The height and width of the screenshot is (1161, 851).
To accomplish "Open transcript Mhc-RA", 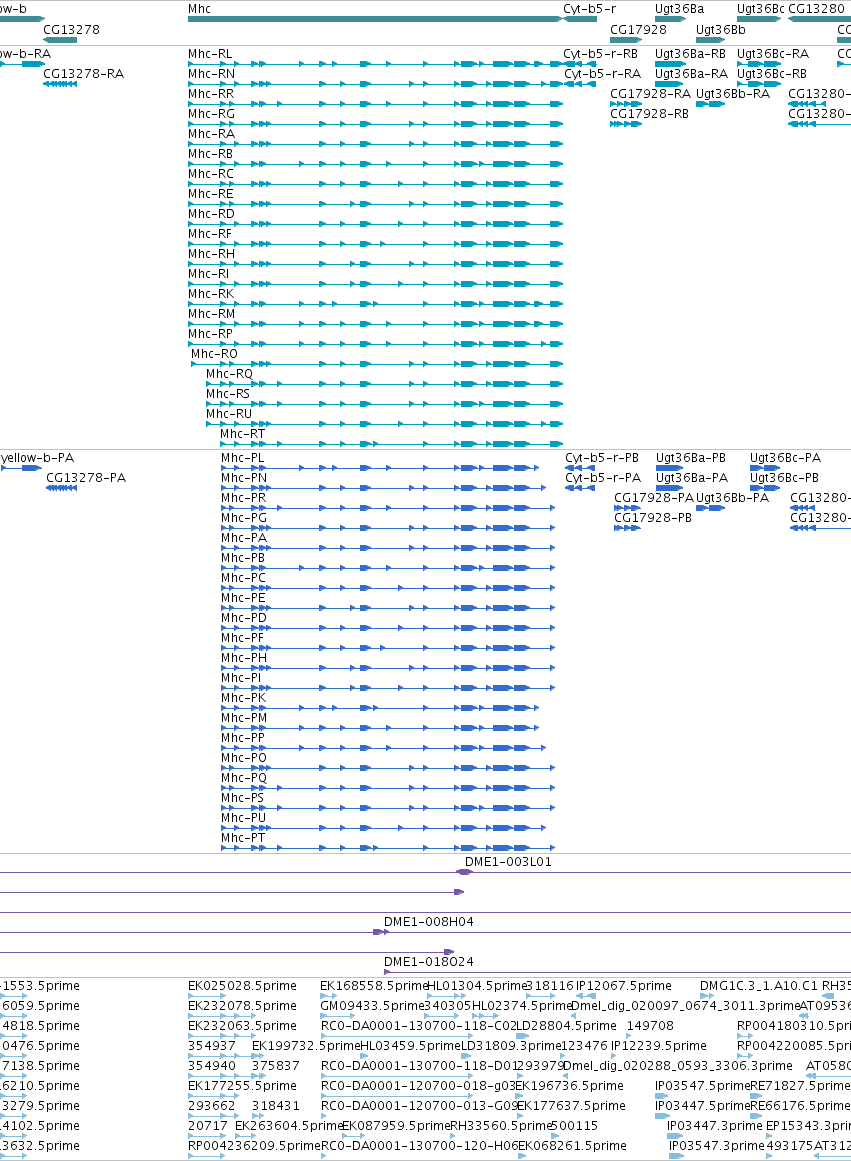I will click(x=211, y=134).
